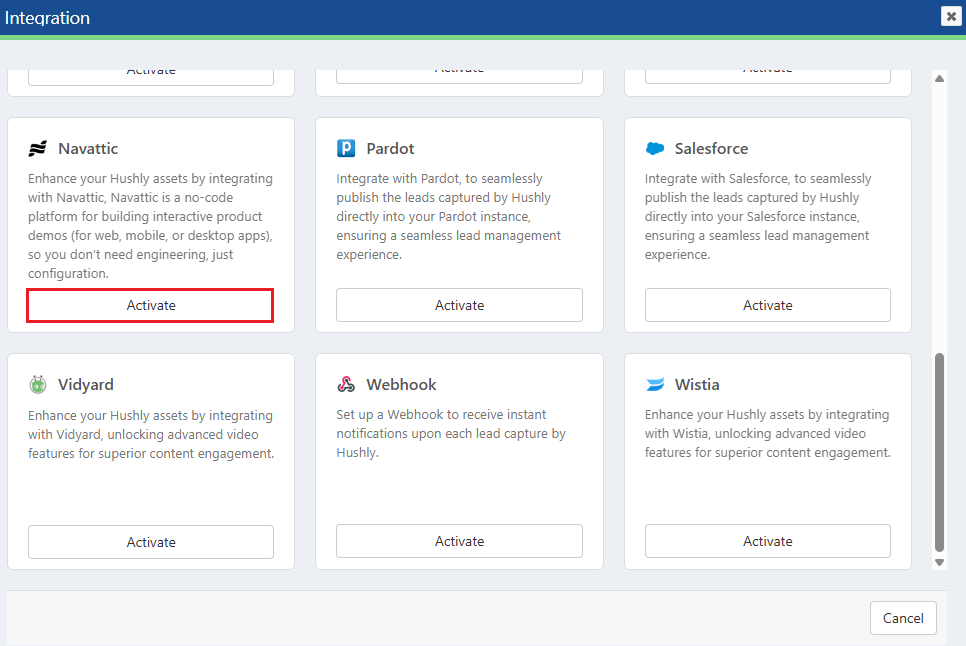The height and width of the screenshot is (646, 966).
Task: Click the Webhook description text
Action: click(451, 434)
